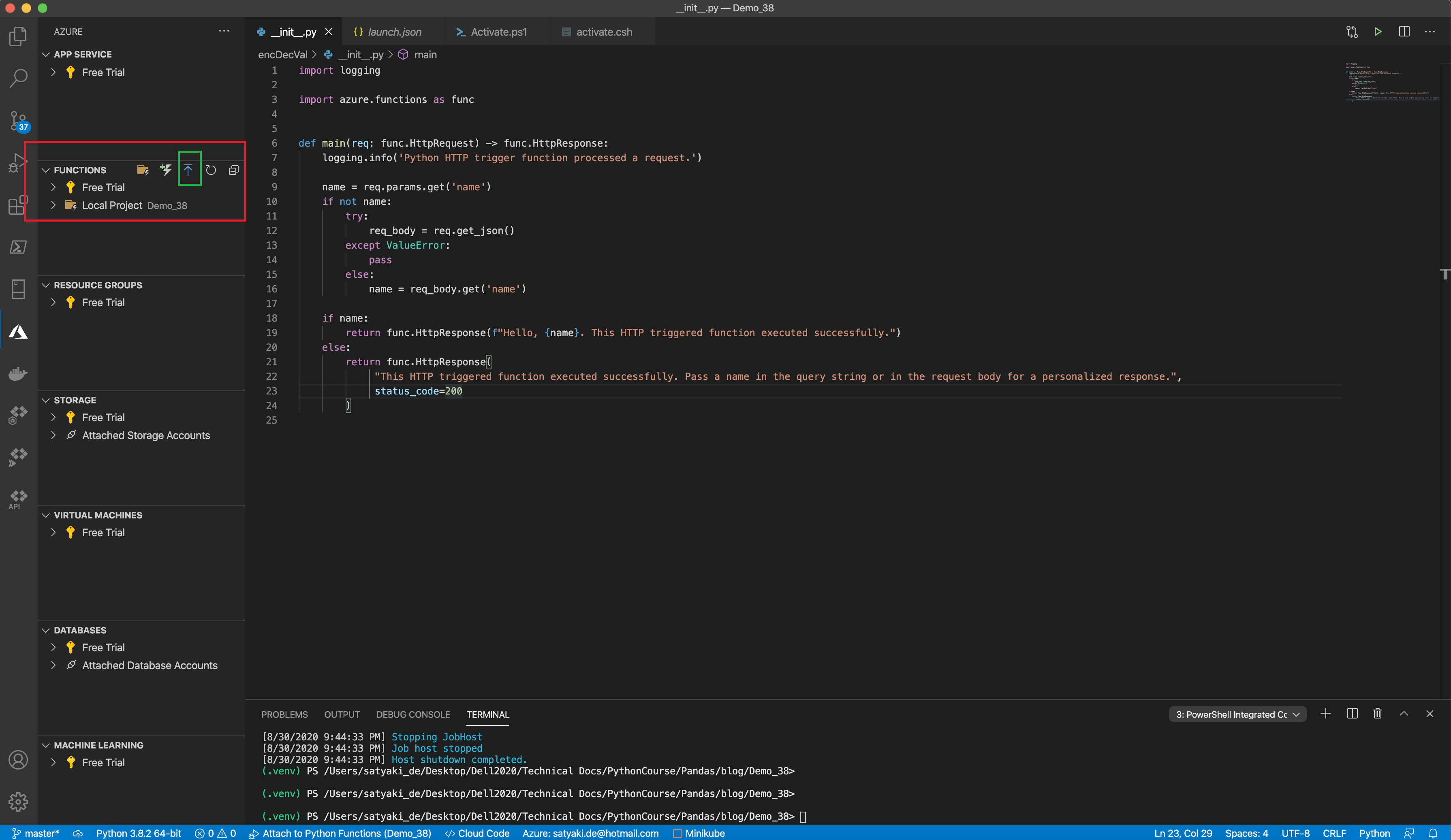1451x840 pixels.
Task: Open the Docker view in activity bar
Action: pyautogui.click(x=18, y=374)
